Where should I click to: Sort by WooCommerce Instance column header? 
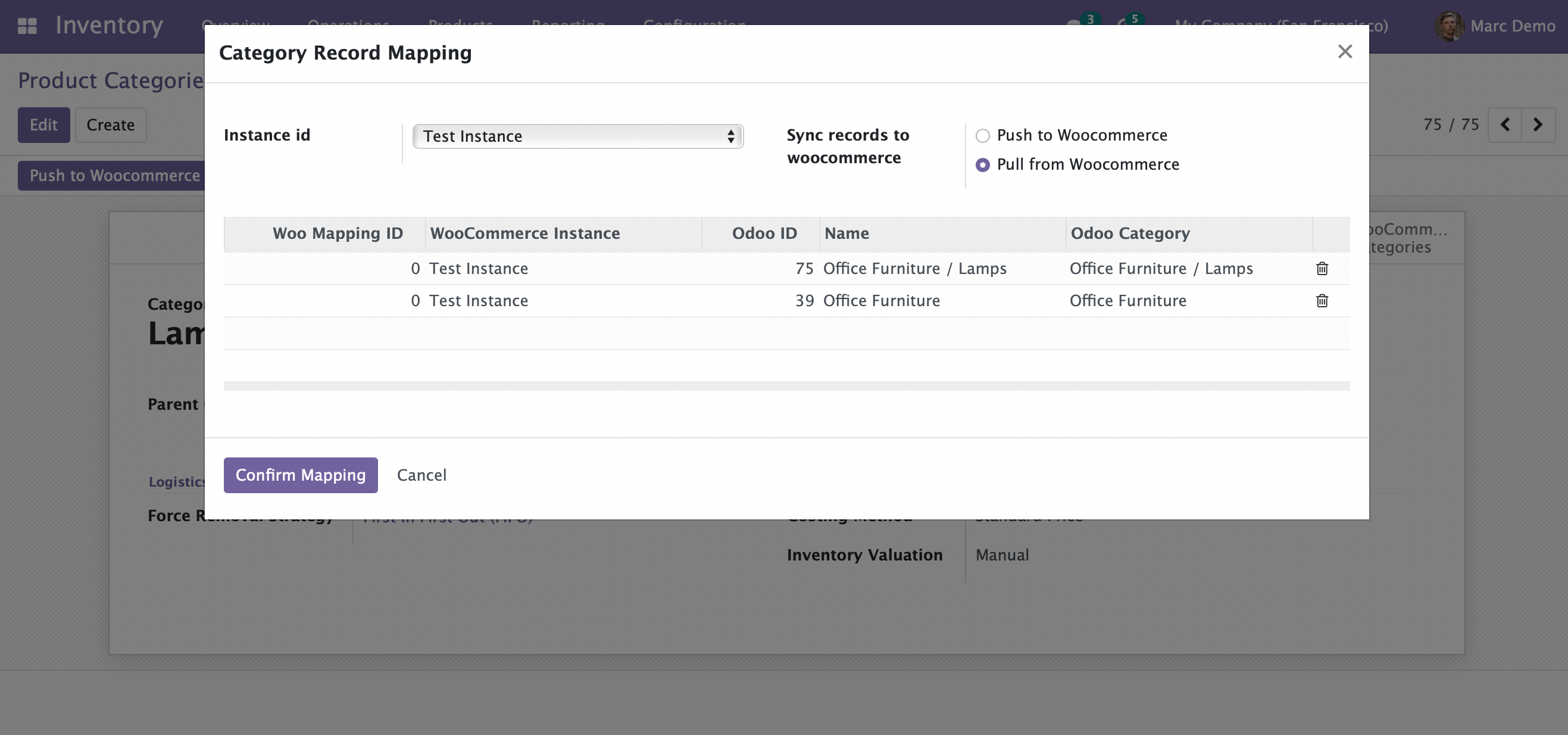tap(524, 234)
